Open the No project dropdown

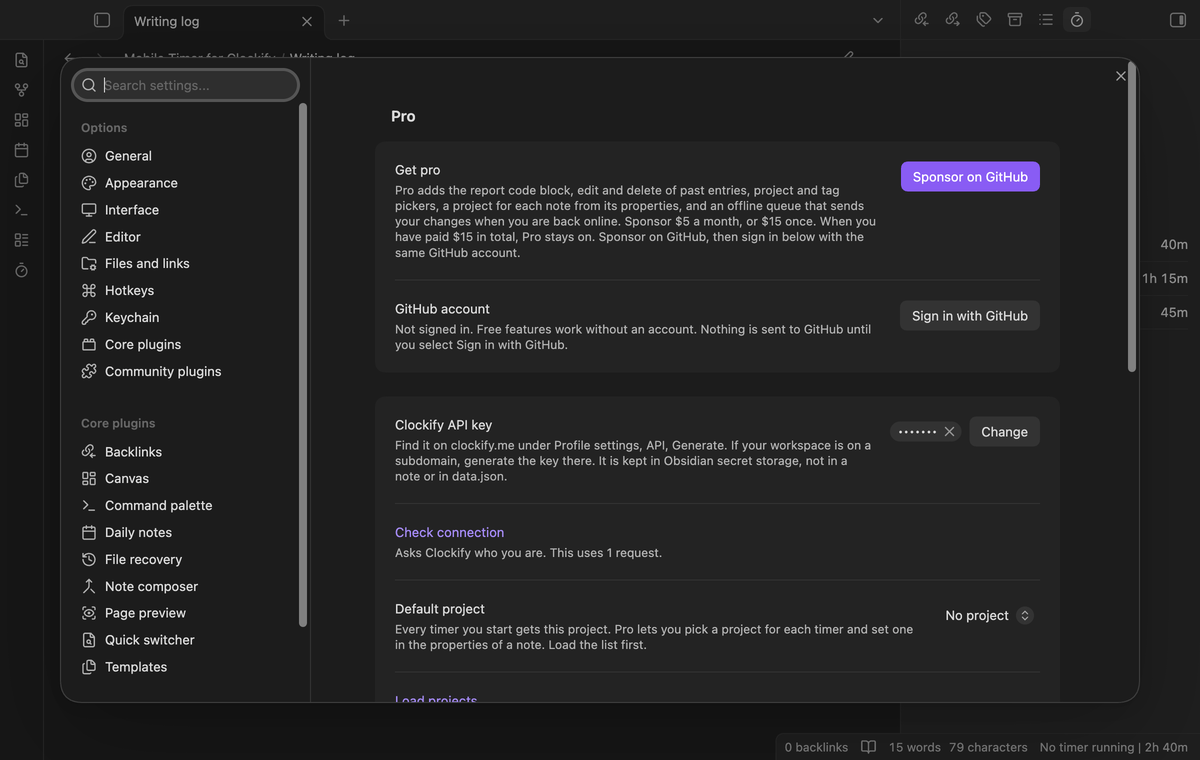pyautogui.click(x=989, y=616)
